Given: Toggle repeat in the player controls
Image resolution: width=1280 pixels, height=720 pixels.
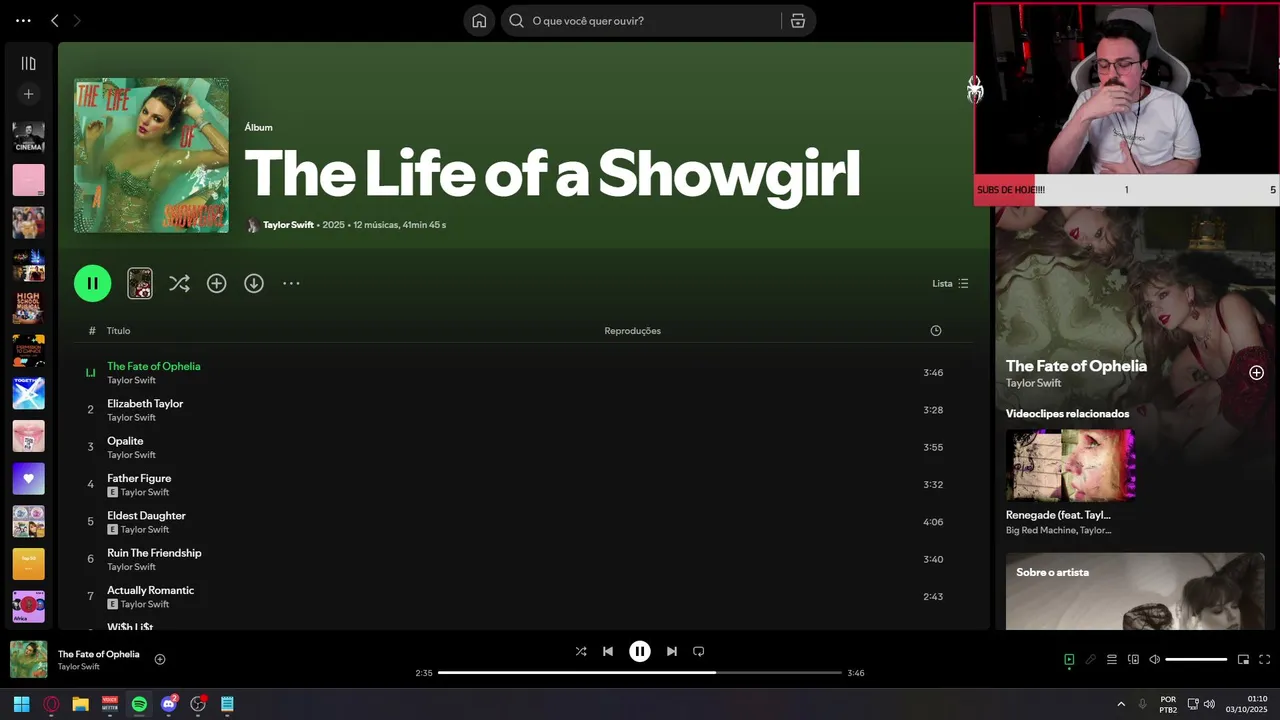Looking at the screenshot, I should coord(699,651).
